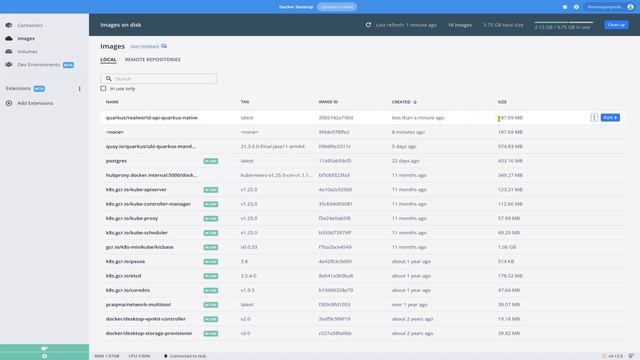Open Add Extensions in the sidebar
The image size is (640, 360).
pyautogui.click(x=35, y=103)
